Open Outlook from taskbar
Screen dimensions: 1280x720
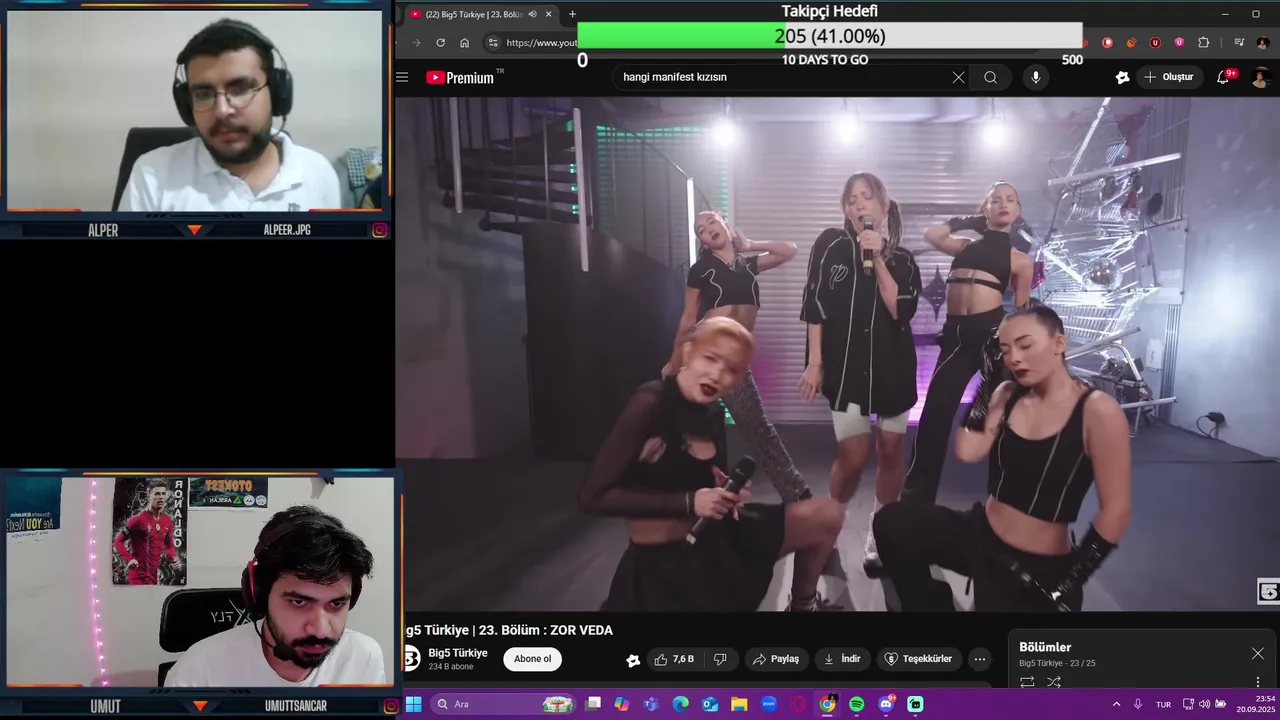point(710,704)
